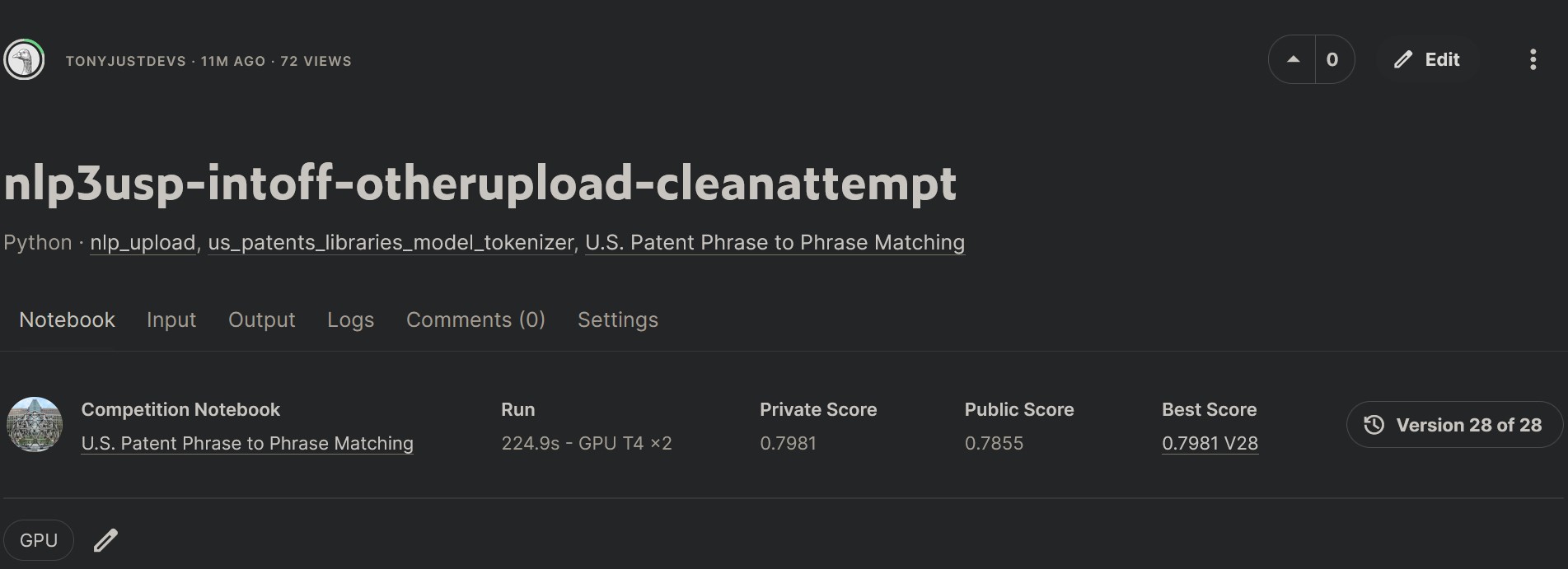Click the competition thumbnail image
The image size is (1568, 569).
pyautogui.click(x=35, y=425)
